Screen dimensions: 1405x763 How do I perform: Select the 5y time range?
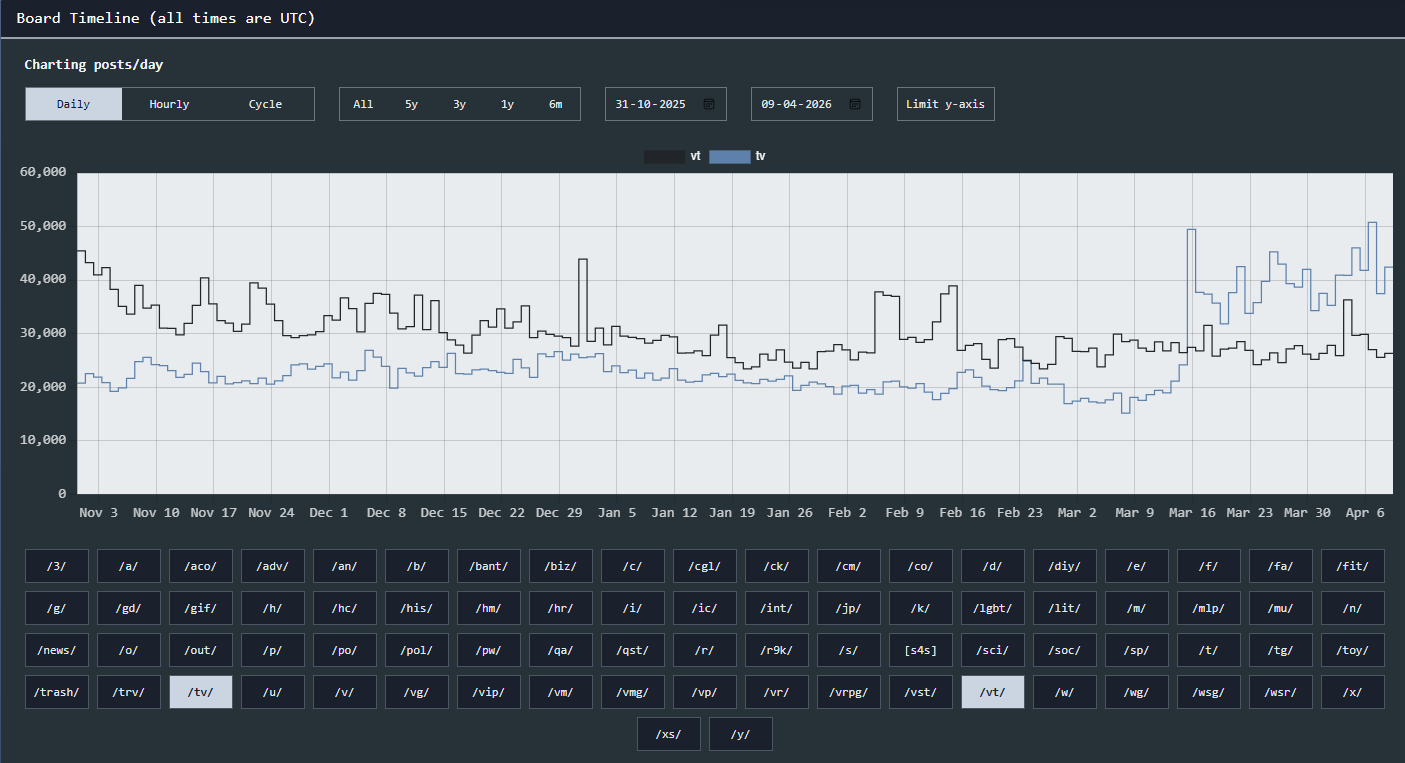(411, 104)
